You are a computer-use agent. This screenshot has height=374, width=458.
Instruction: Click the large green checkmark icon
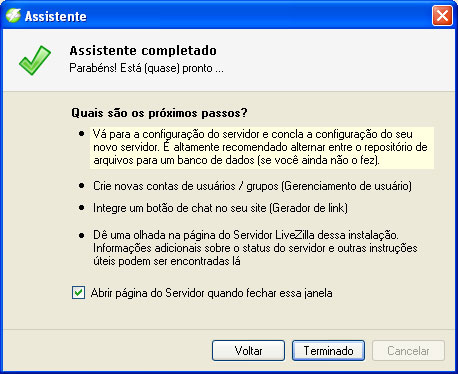click(35, 60)
